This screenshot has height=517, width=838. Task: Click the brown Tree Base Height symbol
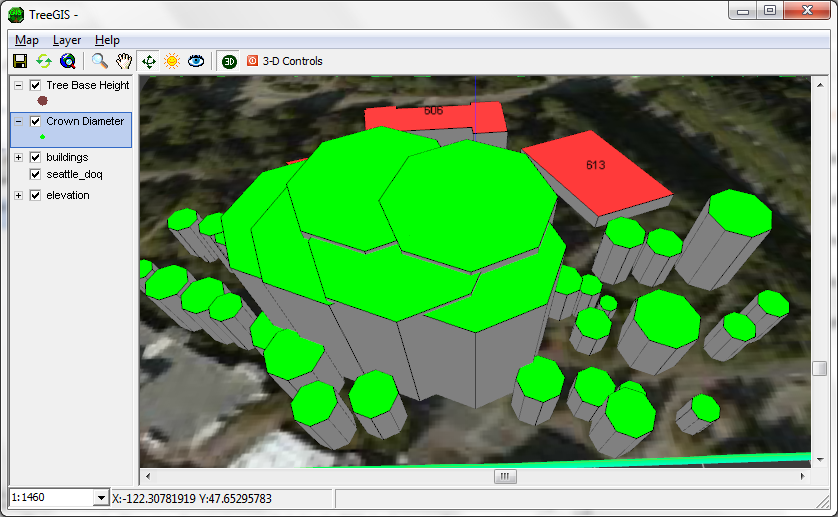(x=43, y=101)
